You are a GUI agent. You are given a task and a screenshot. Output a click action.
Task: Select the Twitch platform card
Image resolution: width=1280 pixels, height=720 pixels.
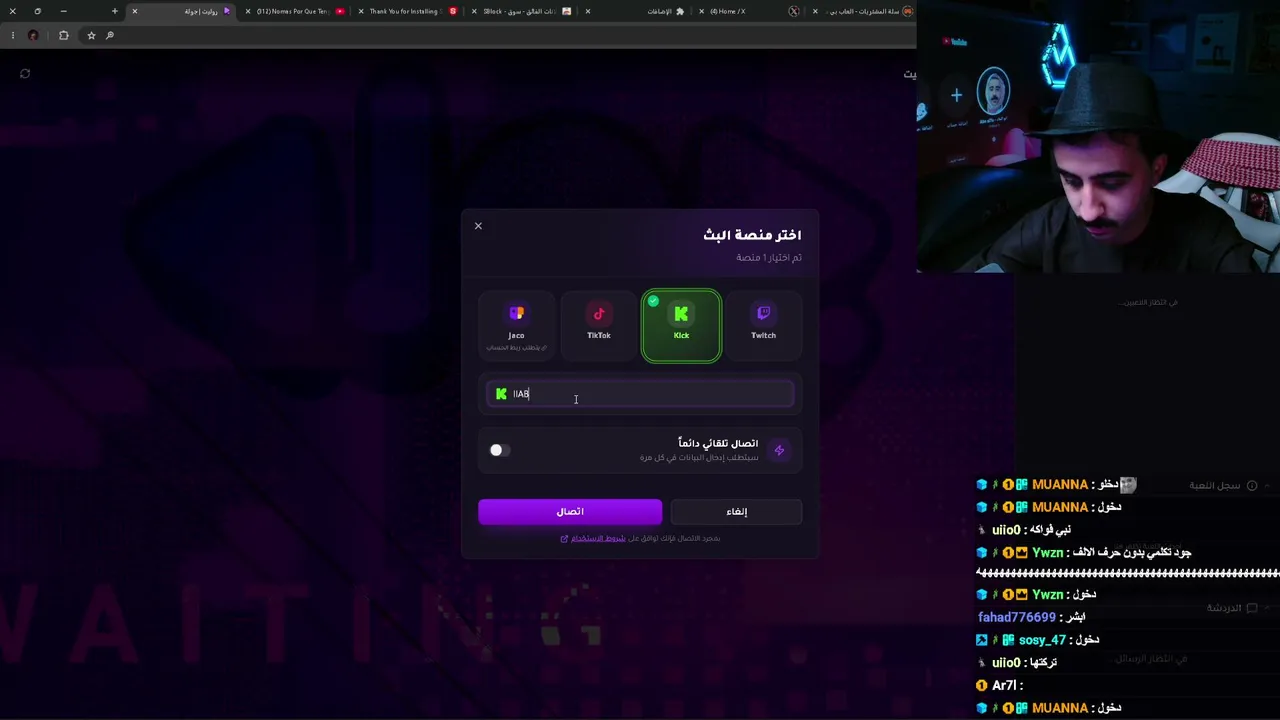coord(763,325)
